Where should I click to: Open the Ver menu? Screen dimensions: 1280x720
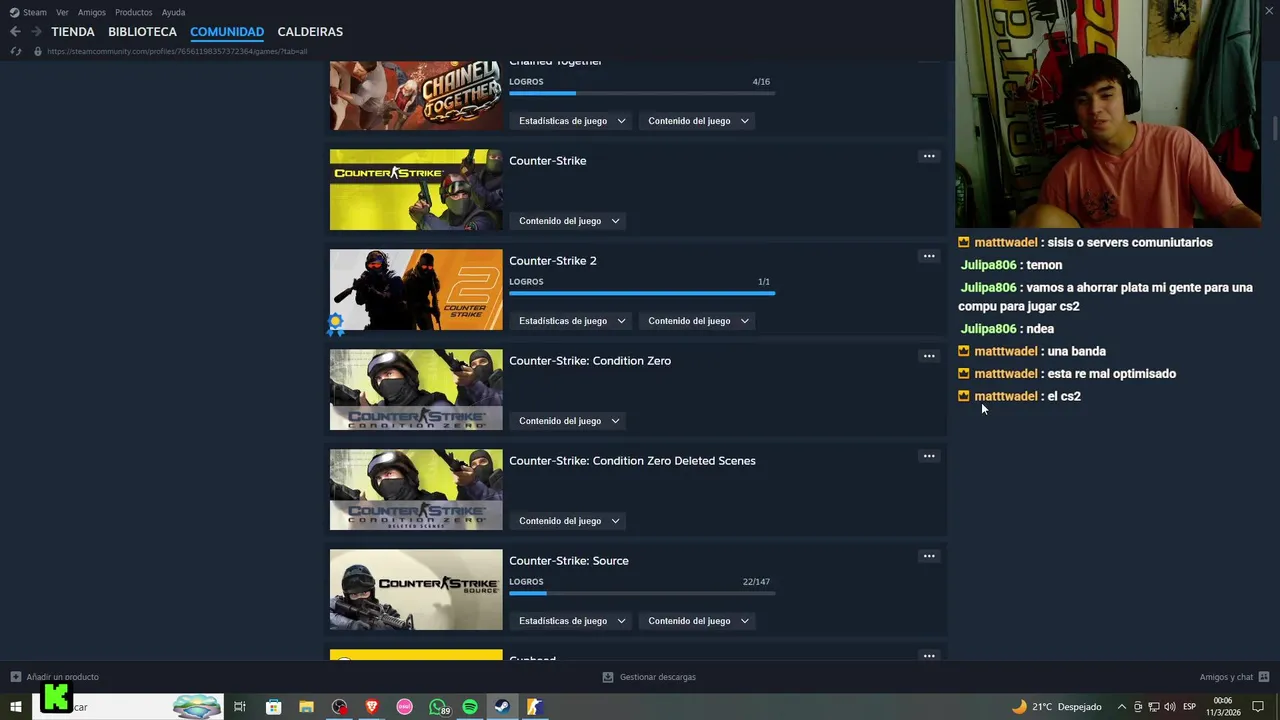pos(62,12)
